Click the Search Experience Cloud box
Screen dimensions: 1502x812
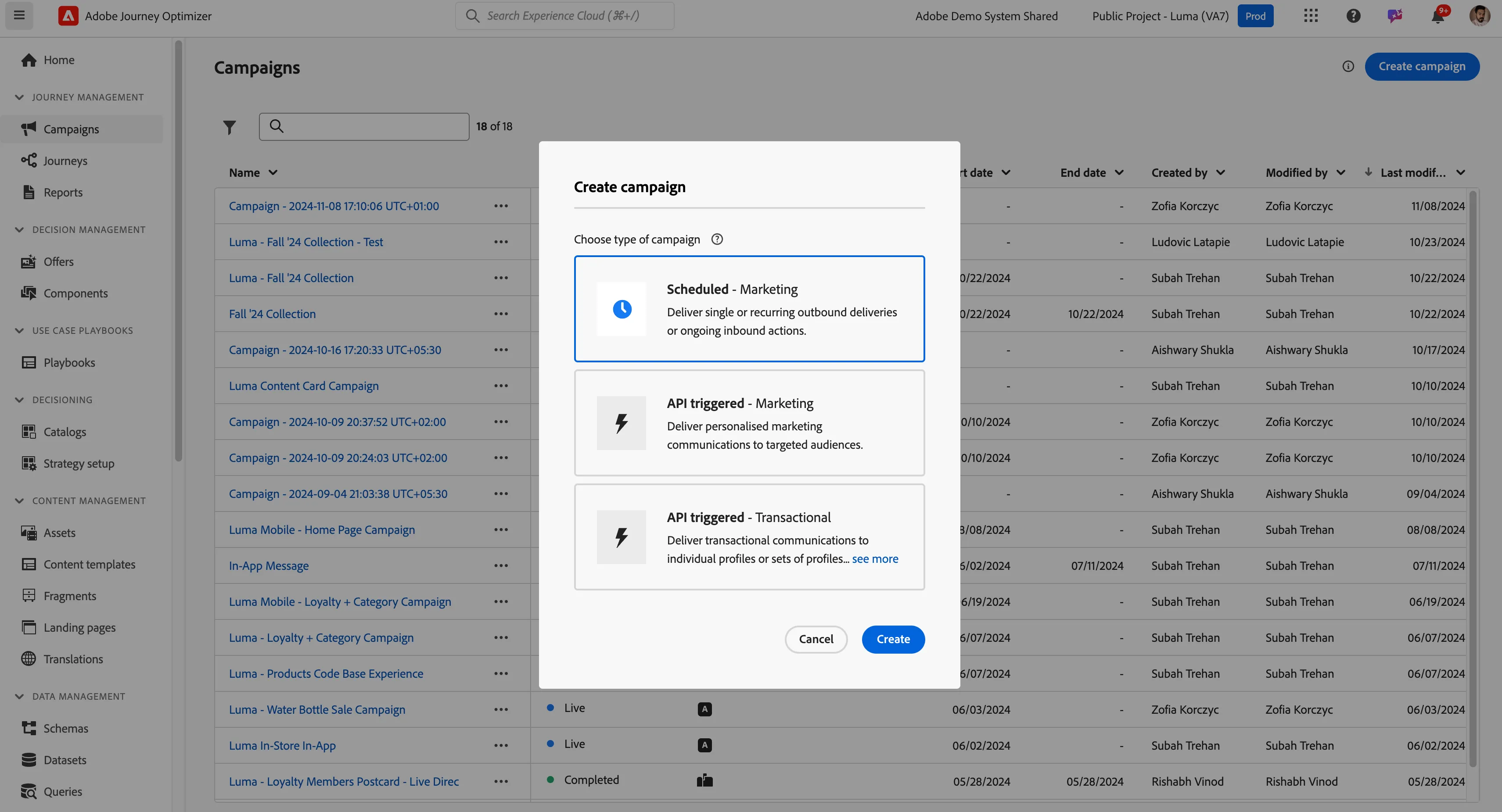564,16
